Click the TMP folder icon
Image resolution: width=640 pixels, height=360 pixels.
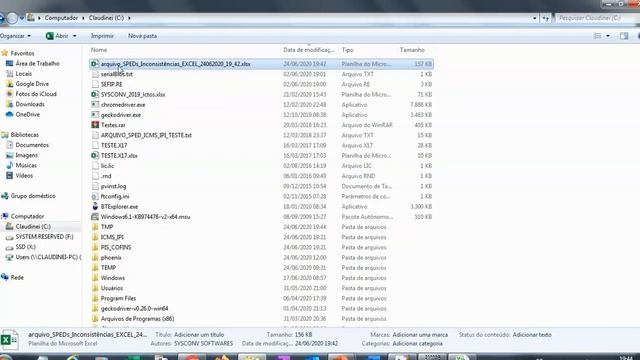[x=95, y=227]
